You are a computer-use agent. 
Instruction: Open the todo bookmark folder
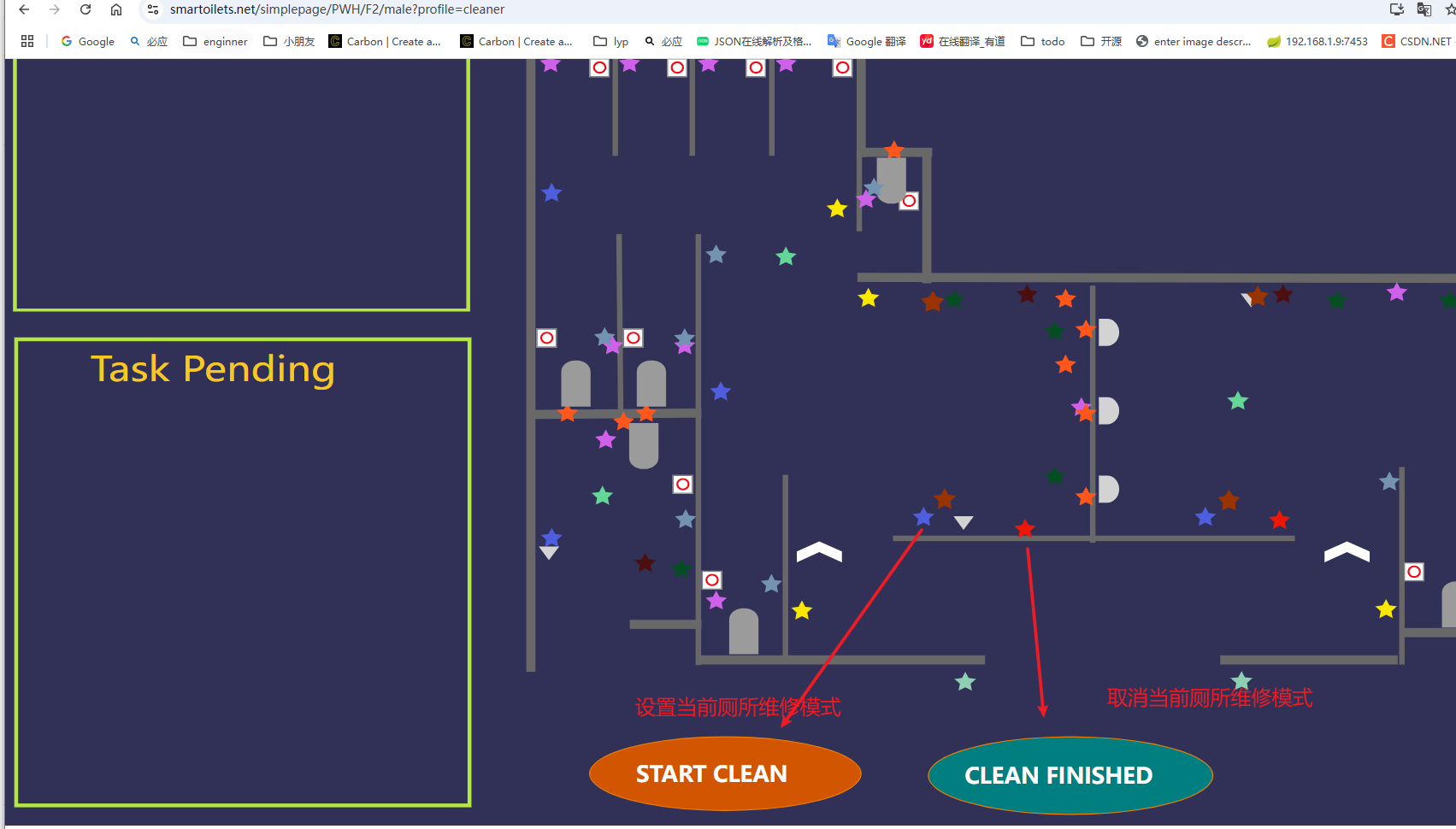pos(1043,41)
